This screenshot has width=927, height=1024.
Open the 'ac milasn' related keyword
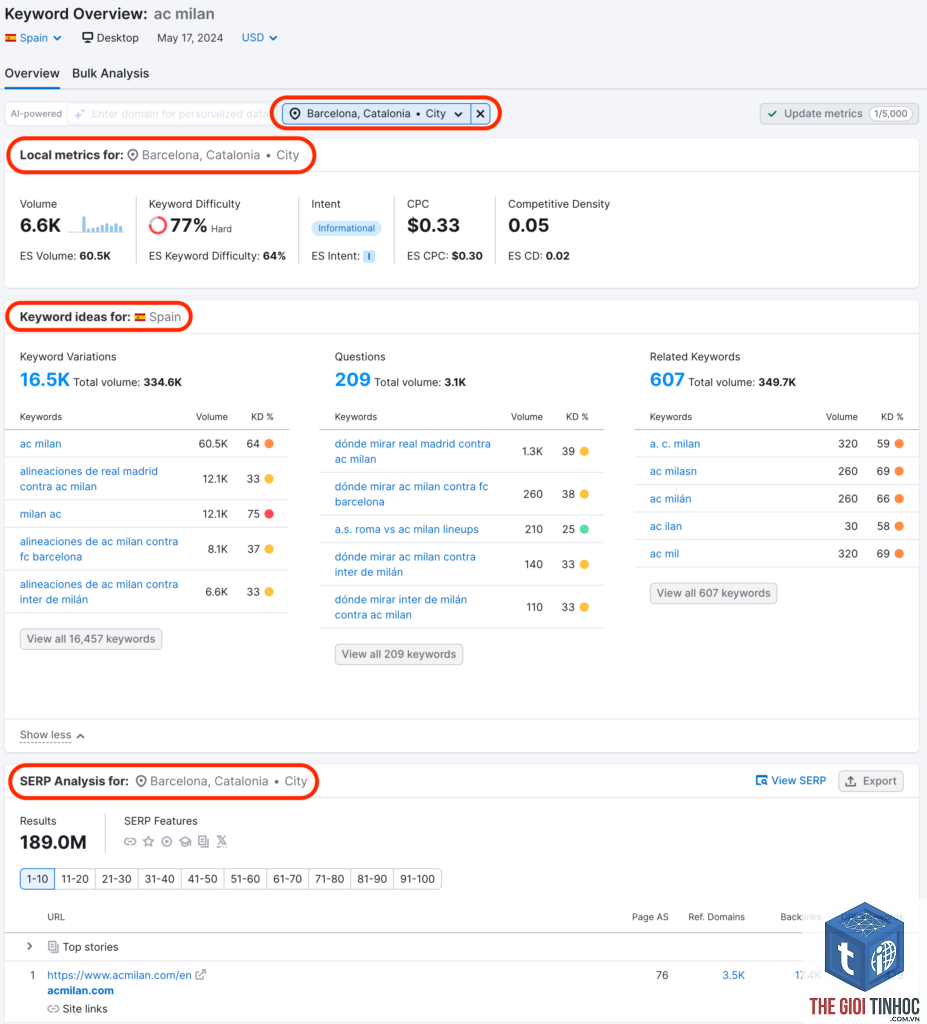[673, 471]
